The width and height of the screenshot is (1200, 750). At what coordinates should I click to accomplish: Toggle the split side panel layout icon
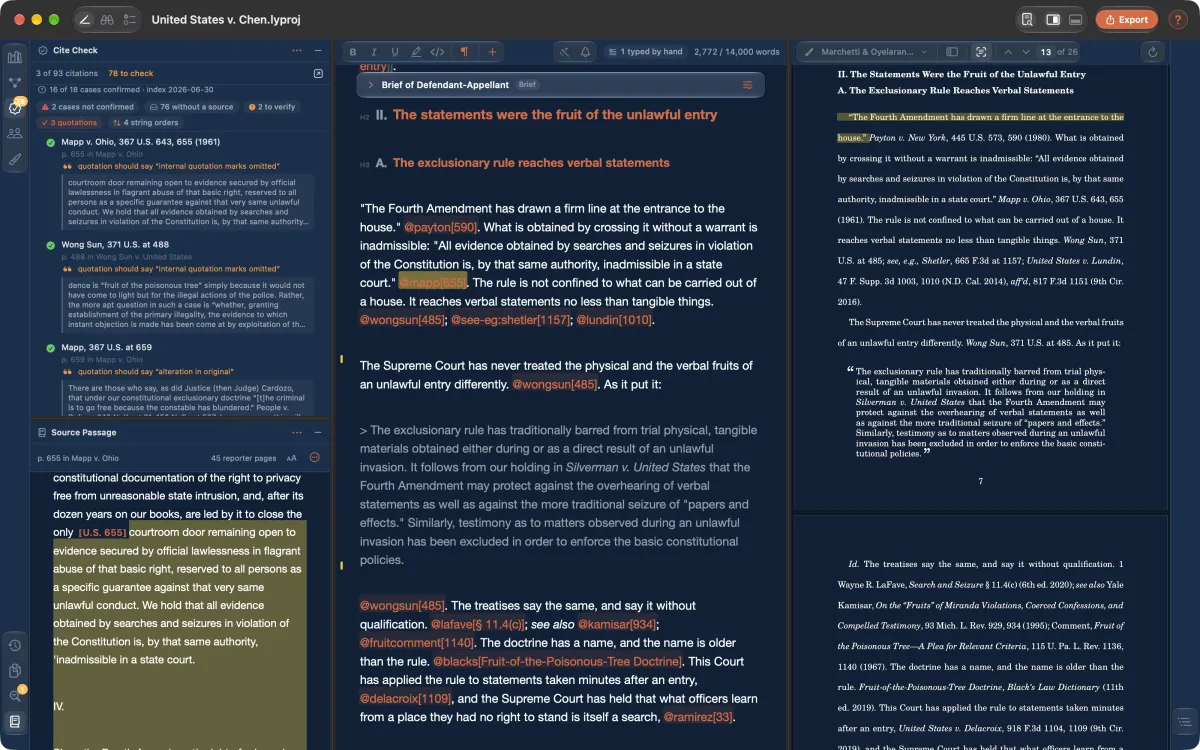pos(1052,19)
